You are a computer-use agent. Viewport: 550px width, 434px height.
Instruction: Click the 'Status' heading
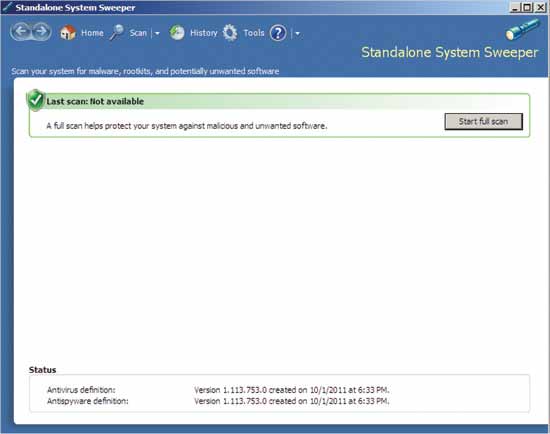(42, 370)
